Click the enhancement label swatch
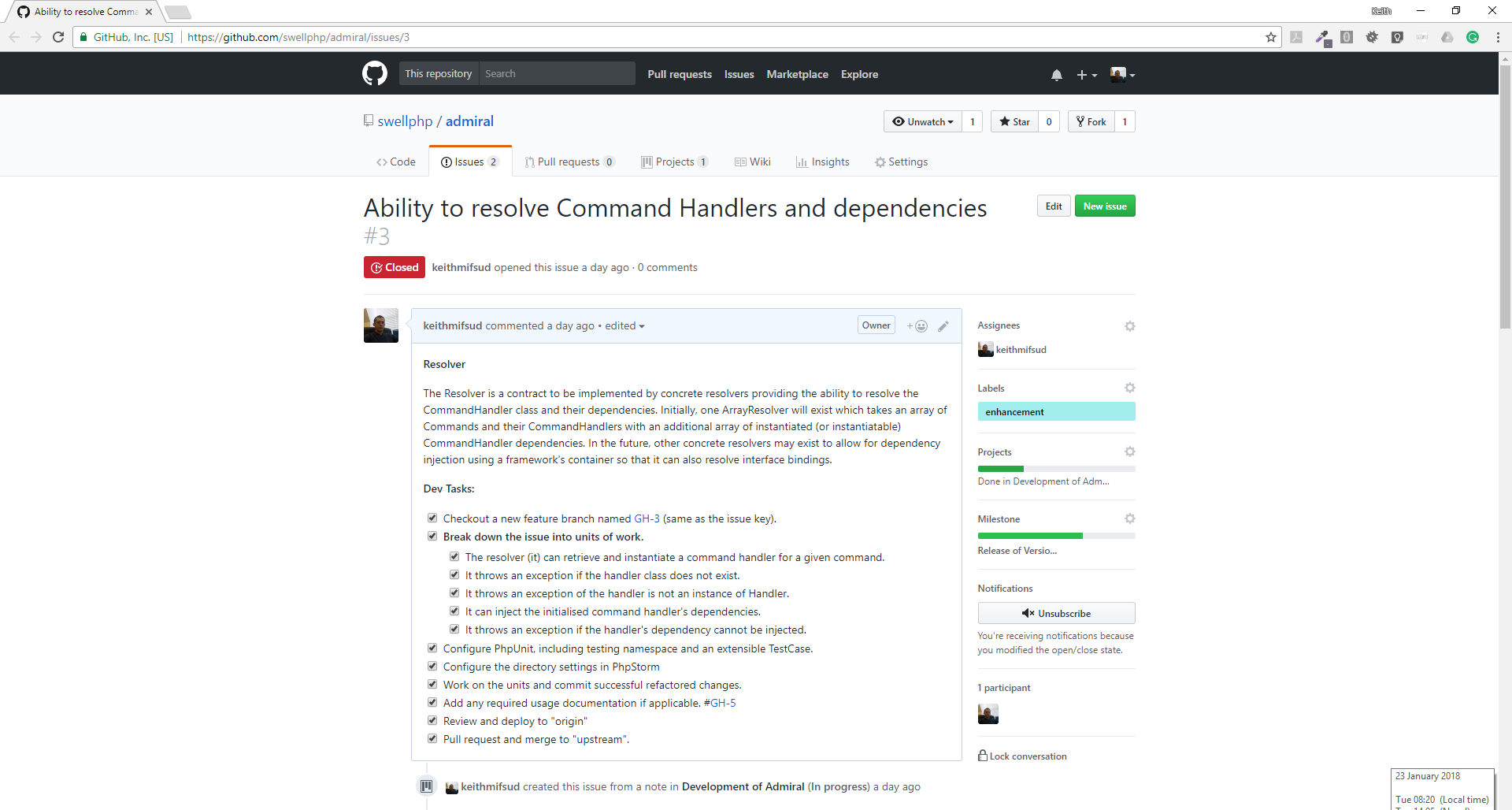 (x=1057, y=411)
